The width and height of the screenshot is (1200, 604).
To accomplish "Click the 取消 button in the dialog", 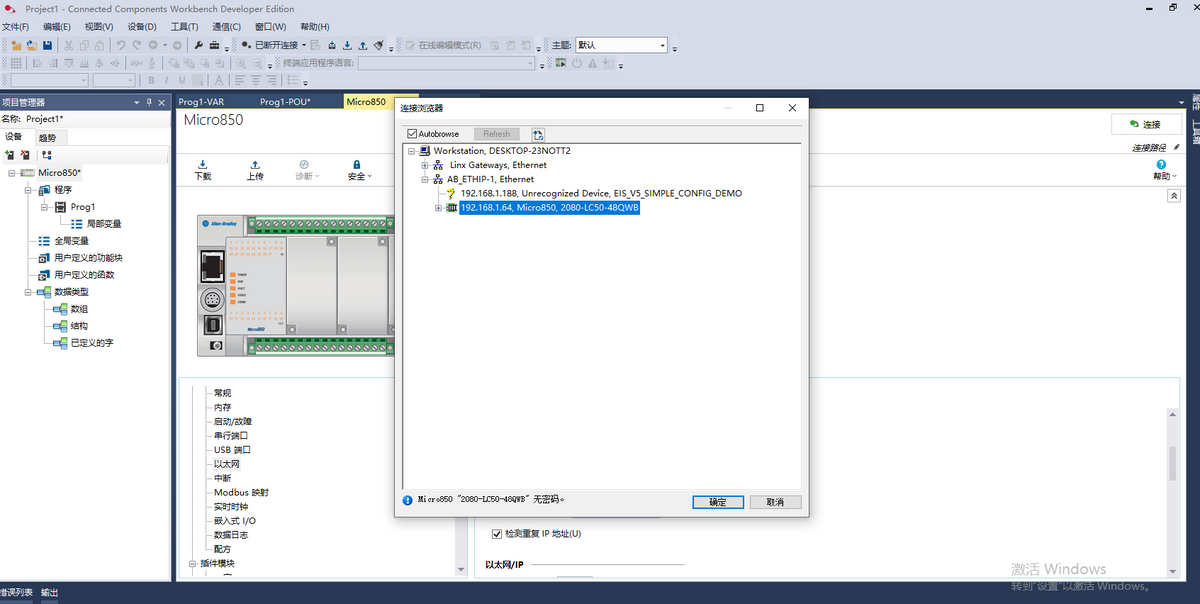I will click(775, 502).
